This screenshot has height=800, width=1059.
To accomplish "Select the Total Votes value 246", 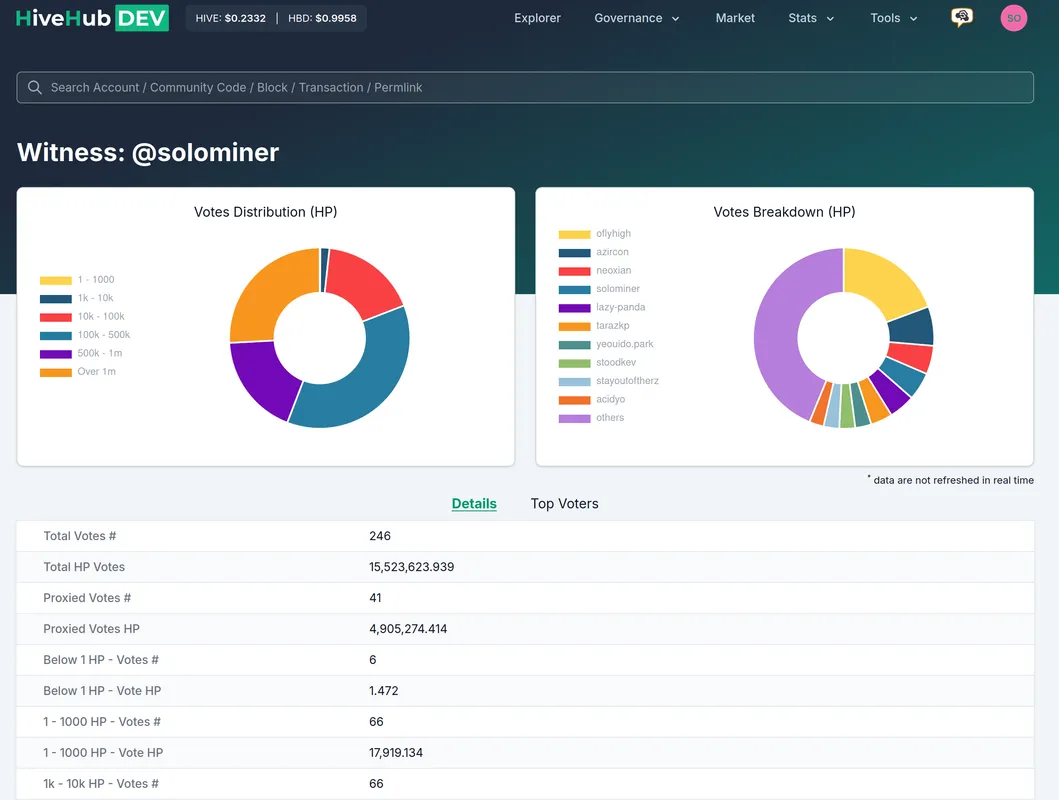I will (x=380, y=536).
